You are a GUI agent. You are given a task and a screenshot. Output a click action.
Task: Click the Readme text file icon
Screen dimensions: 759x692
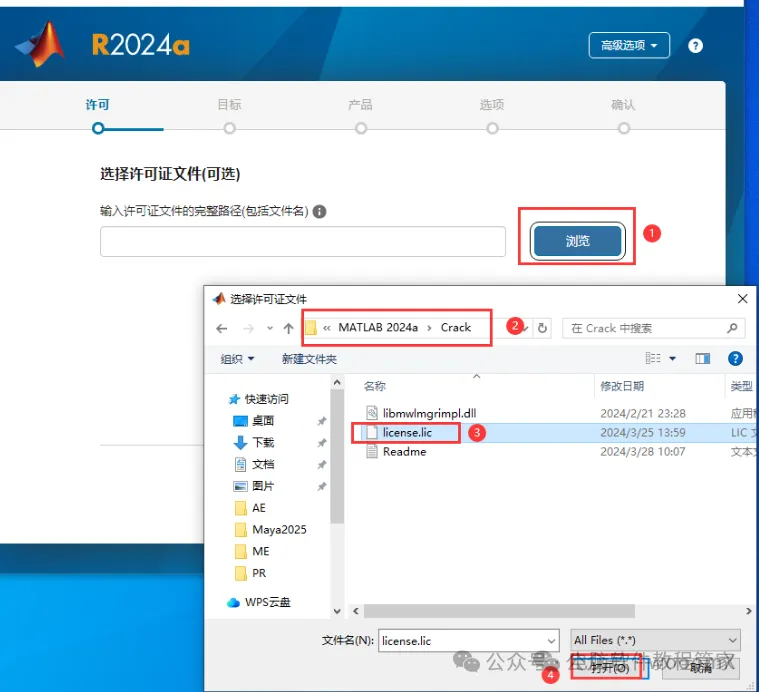tap(372, 451)
